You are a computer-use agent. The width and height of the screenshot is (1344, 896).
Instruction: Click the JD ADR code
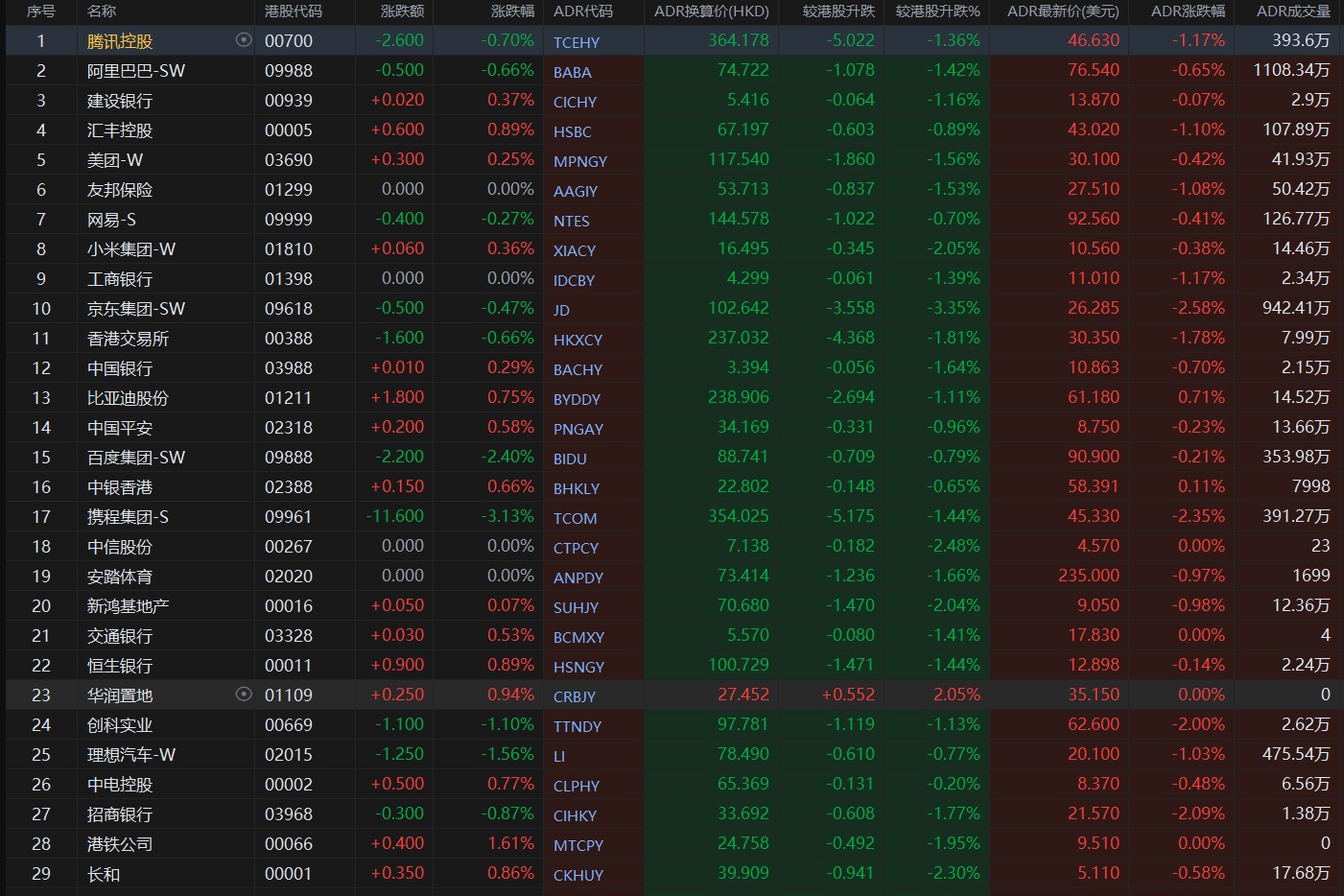click(561, 310)
